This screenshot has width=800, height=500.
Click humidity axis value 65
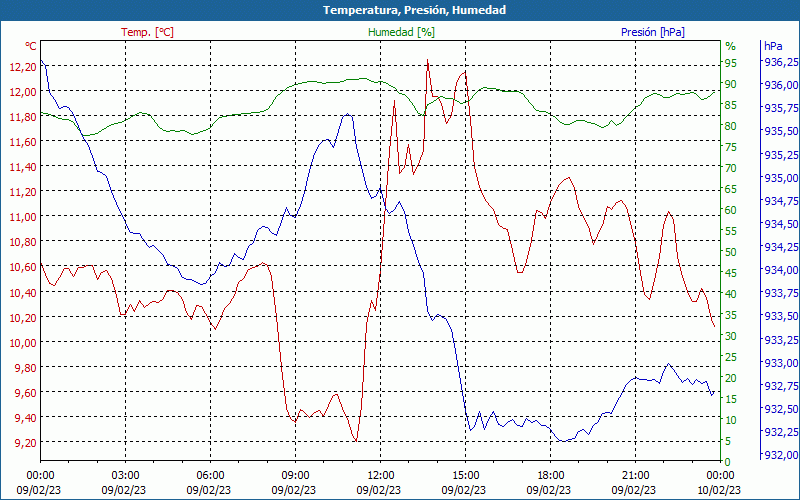tap(731, 189)
